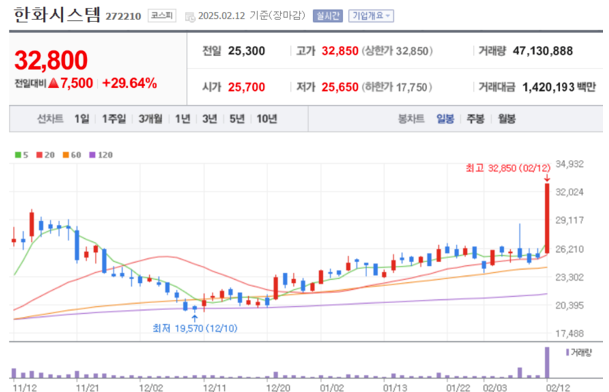Select the 1년 line chart tab

[x=182, y=119]
